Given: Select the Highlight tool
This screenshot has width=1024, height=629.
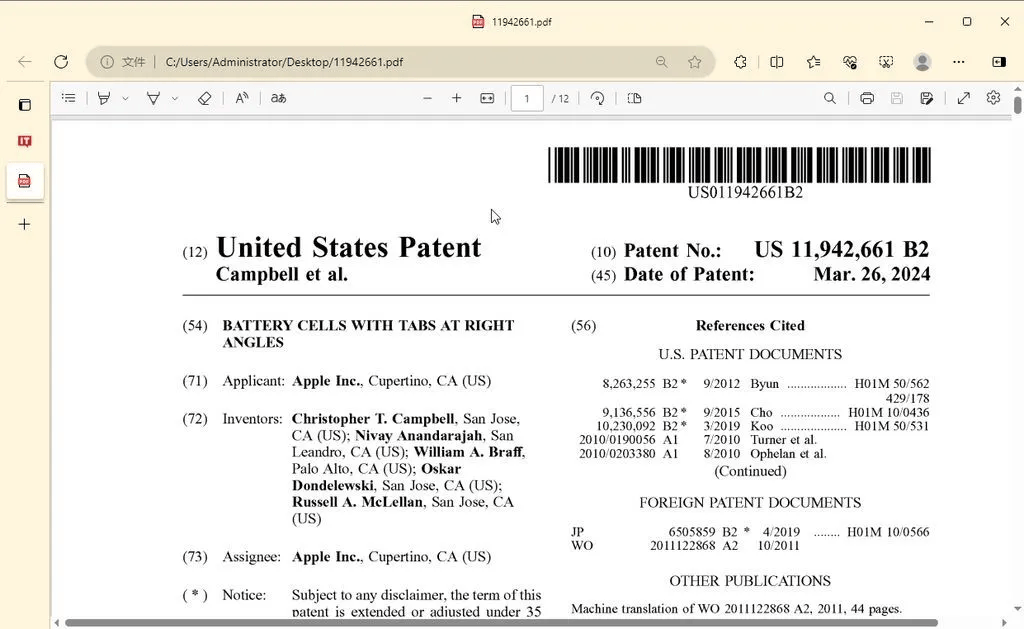Looking at the screenshot, I should (x=154, y=98).
